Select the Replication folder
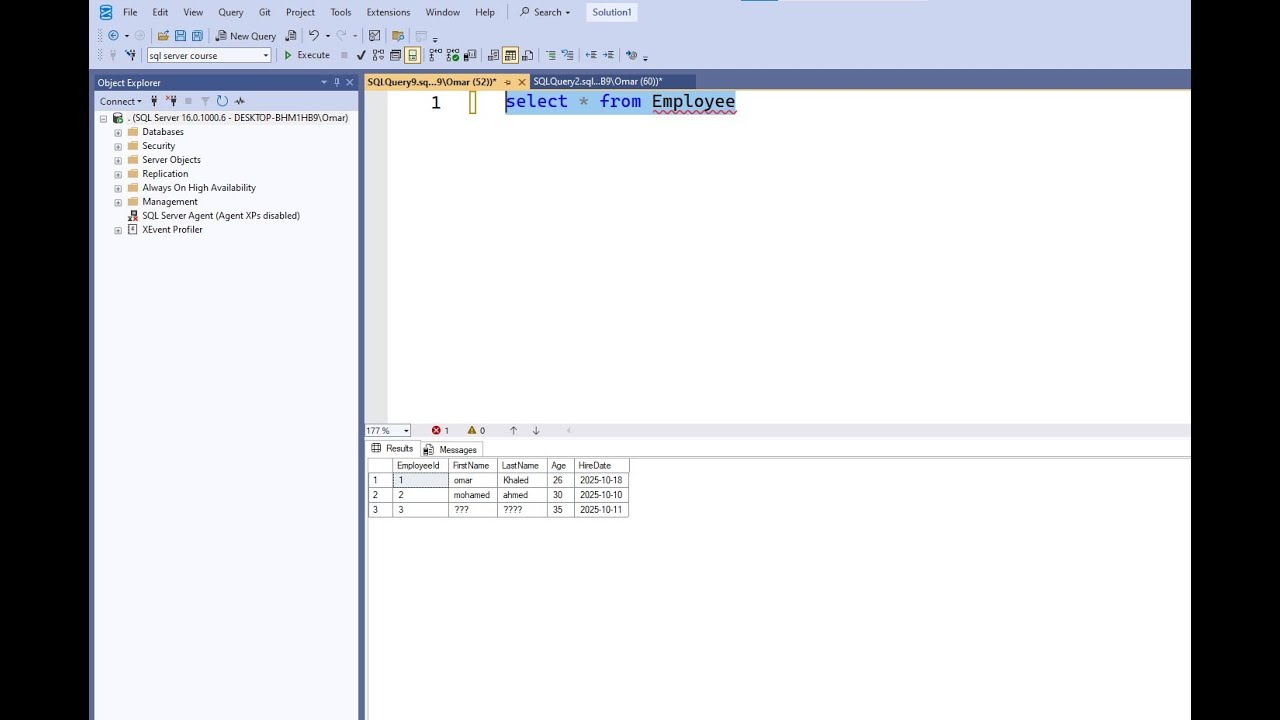Screen dimensions: 1280x720 pyautogui.click(x=165, y=174)
